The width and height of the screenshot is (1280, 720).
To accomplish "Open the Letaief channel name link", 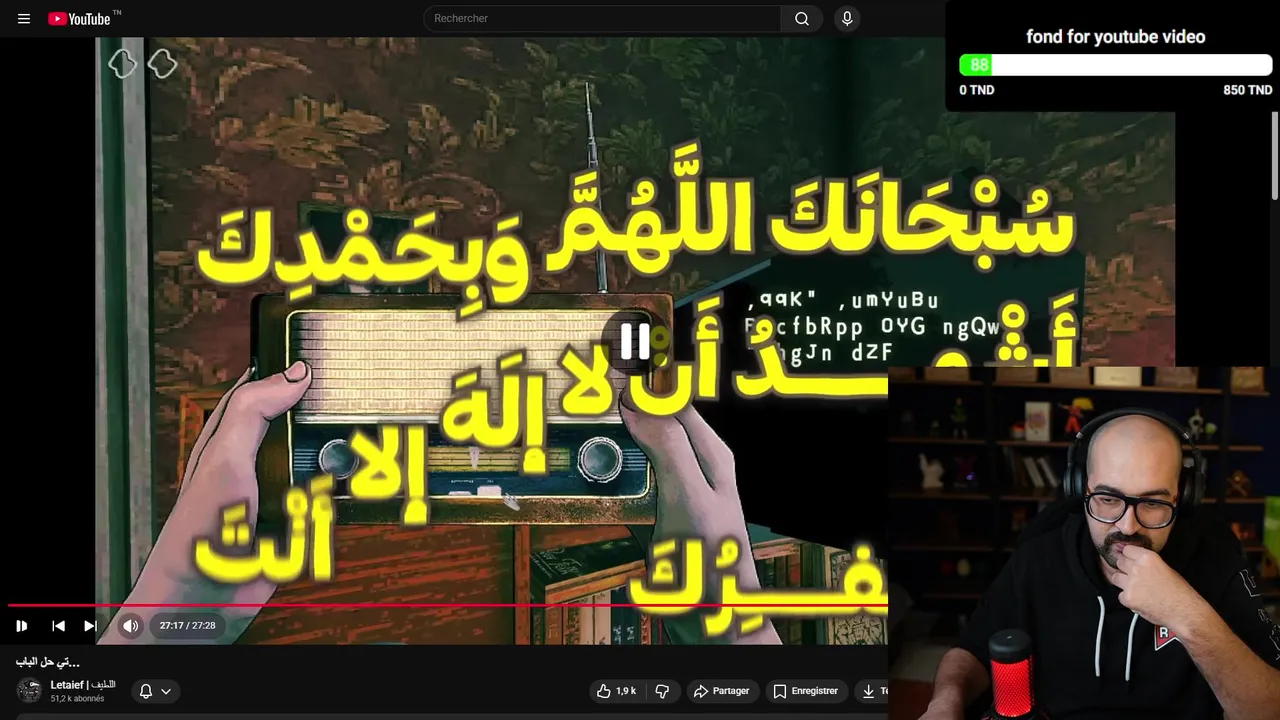I will 83,685.
